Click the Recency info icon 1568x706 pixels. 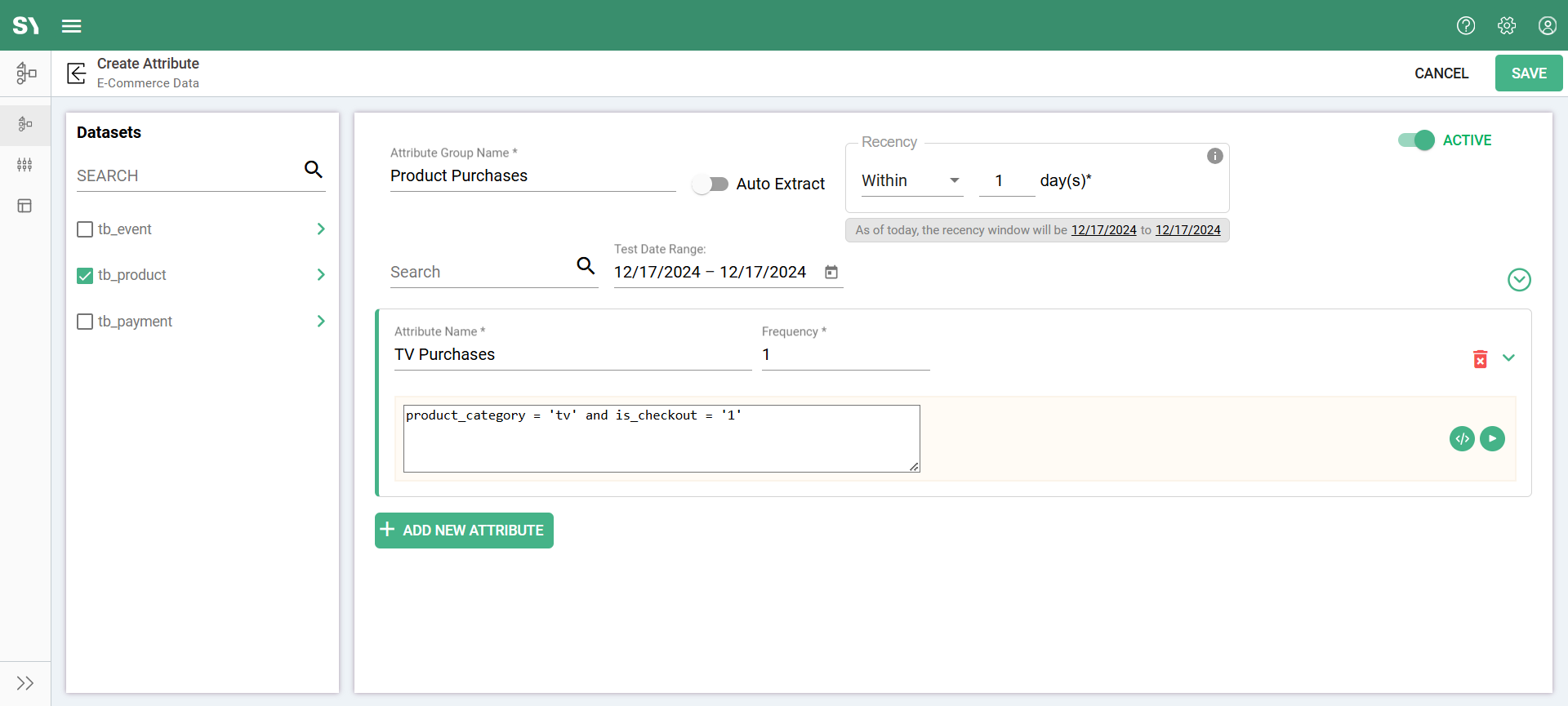coord(1215,156)
